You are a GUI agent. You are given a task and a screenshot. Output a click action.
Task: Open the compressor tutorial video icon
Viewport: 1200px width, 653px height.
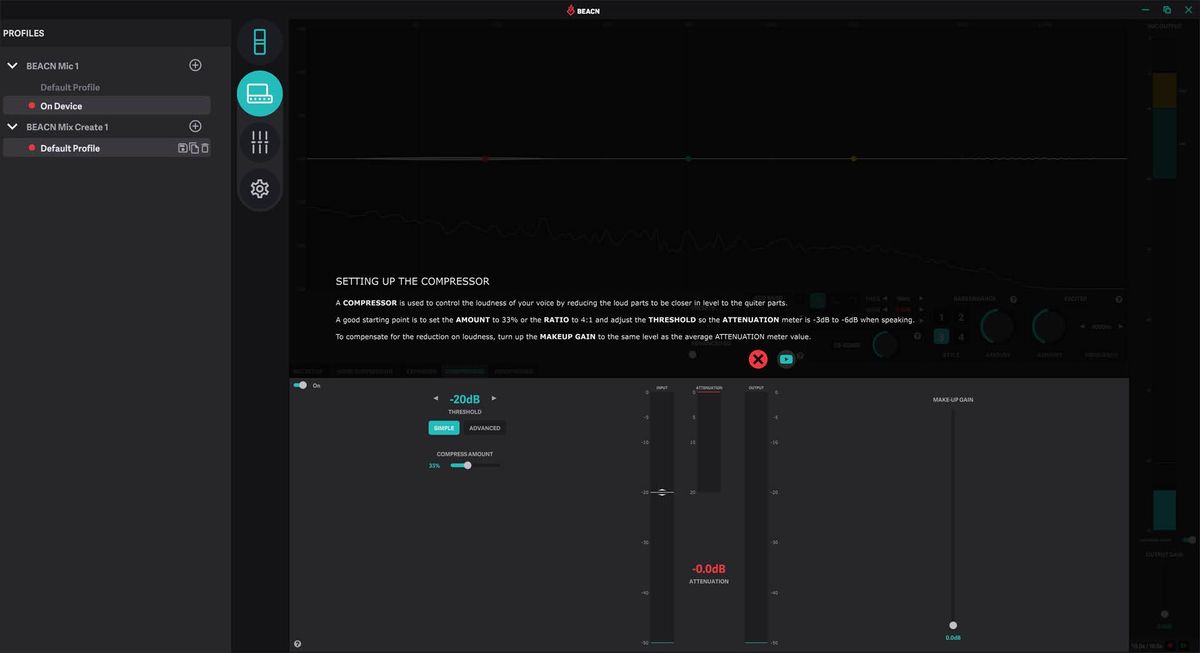pos(786,359)
